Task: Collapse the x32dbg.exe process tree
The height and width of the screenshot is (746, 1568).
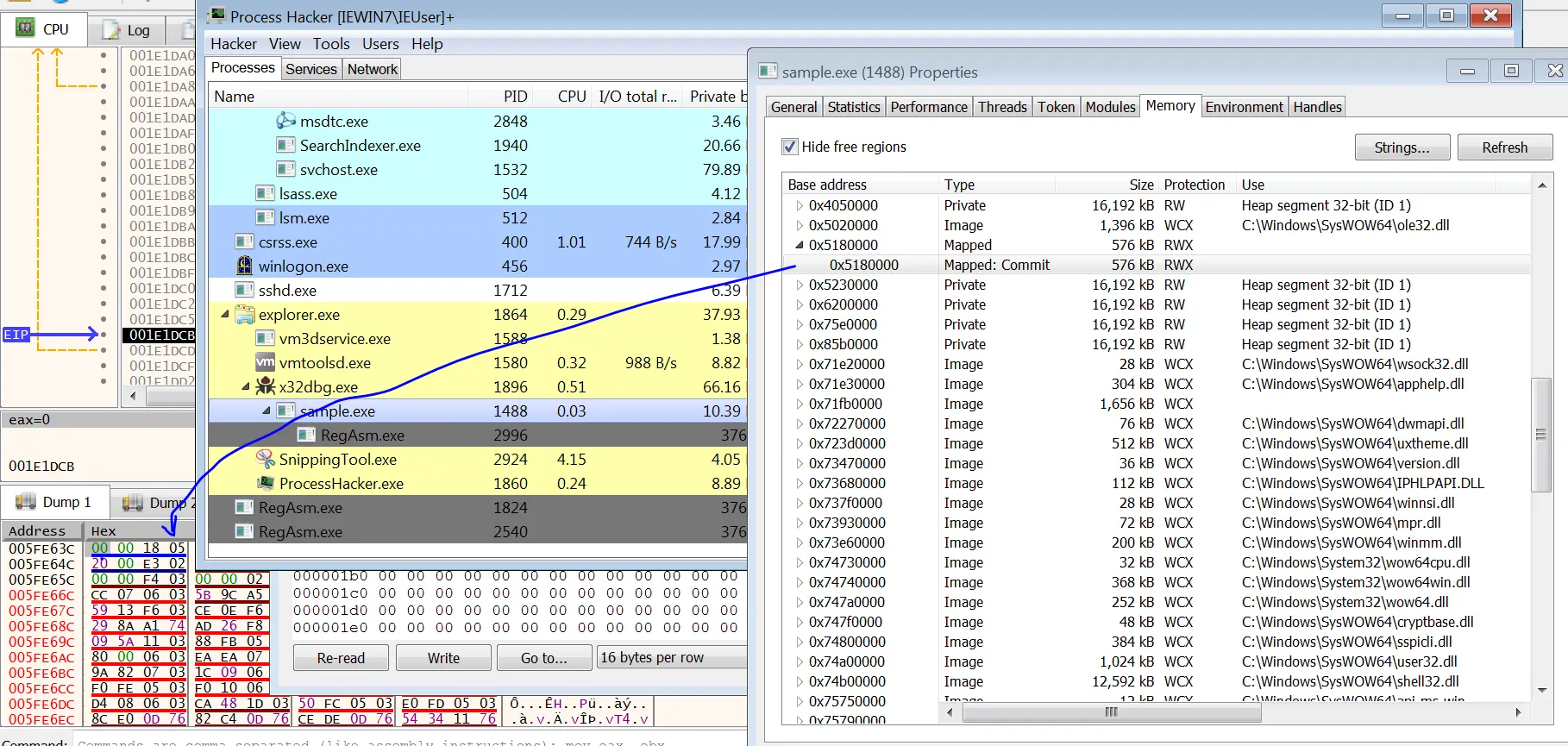Action: pos(246,386)
